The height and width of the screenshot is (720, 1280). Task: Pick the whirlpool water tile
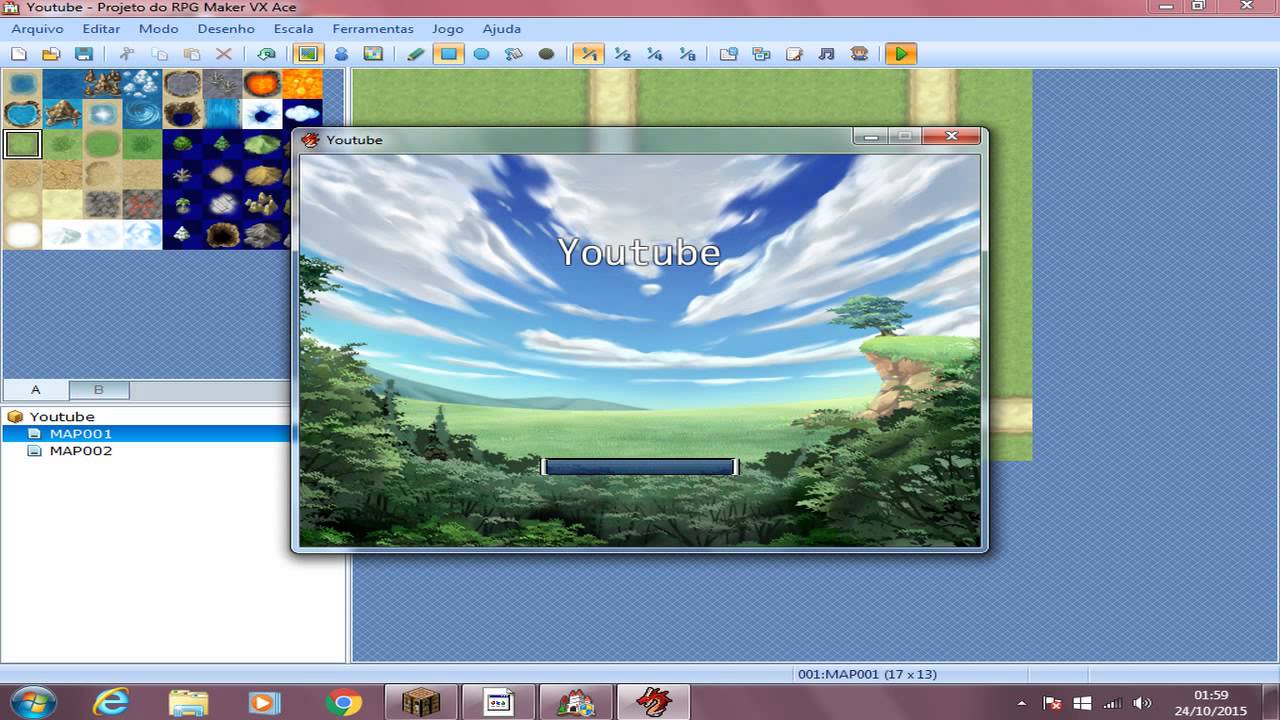pyautogui.click(x=142, y=114)
